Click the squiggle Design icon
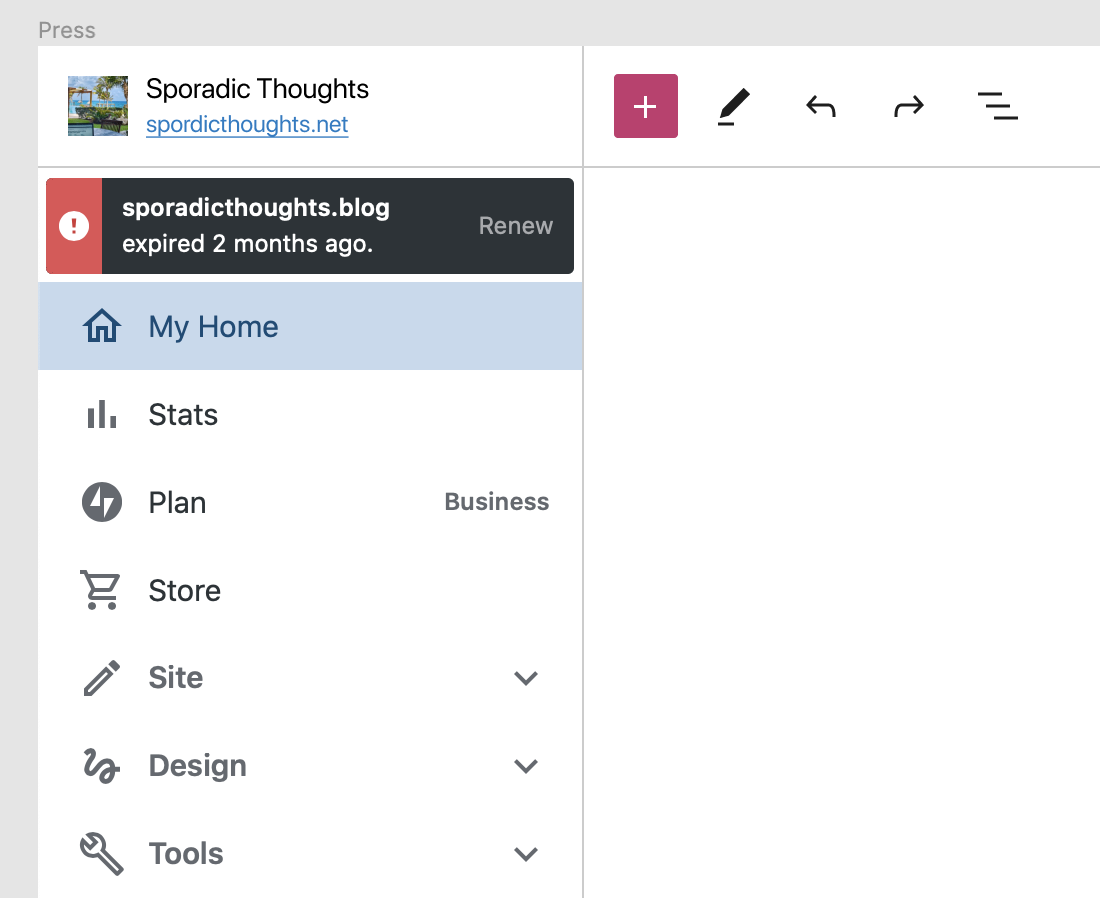The image size is (1100, 898). point(102,766)
